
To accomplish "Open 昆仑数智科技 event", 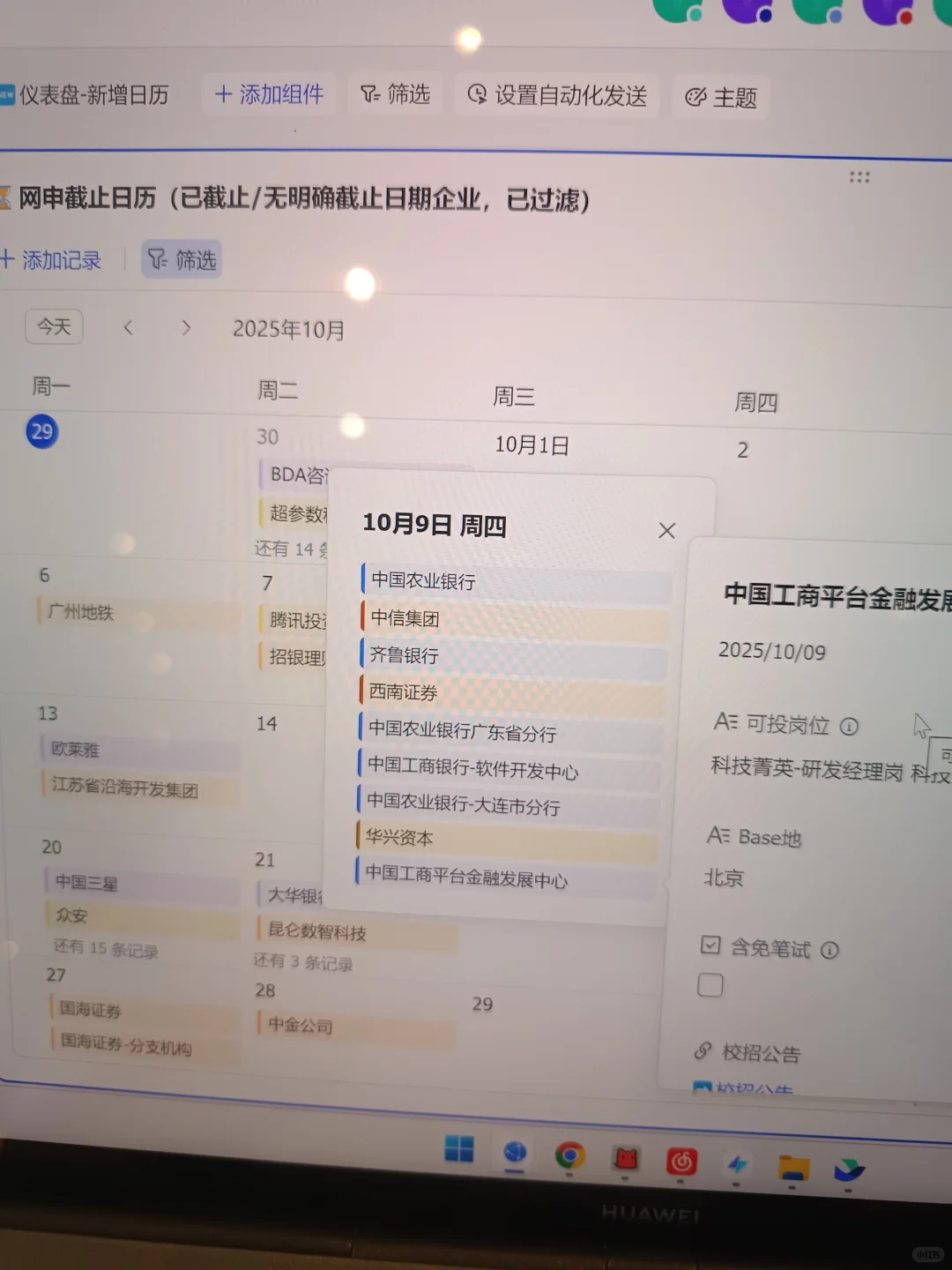I will [356, 931].
